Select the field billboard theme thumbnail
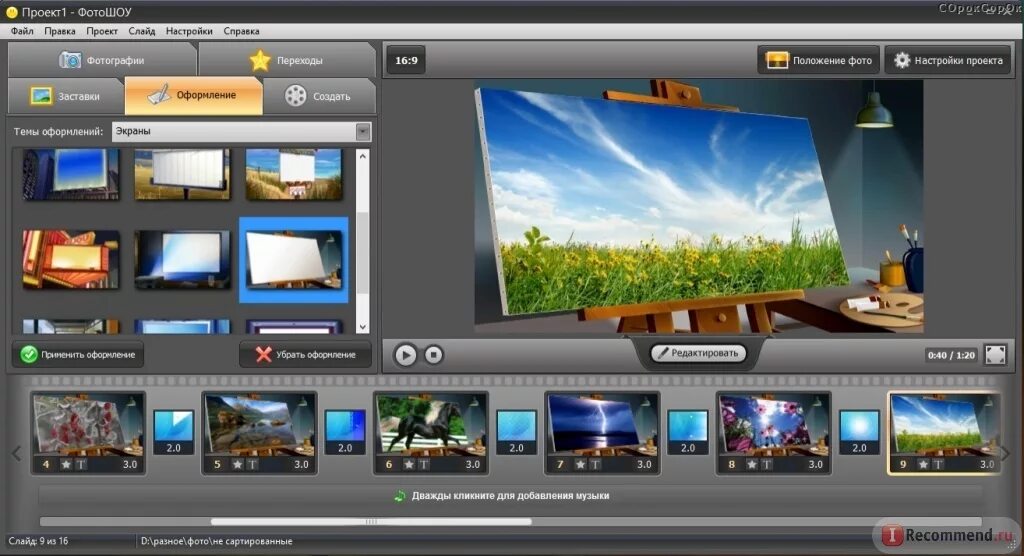The image size is (1024, 556). (294, 174)
